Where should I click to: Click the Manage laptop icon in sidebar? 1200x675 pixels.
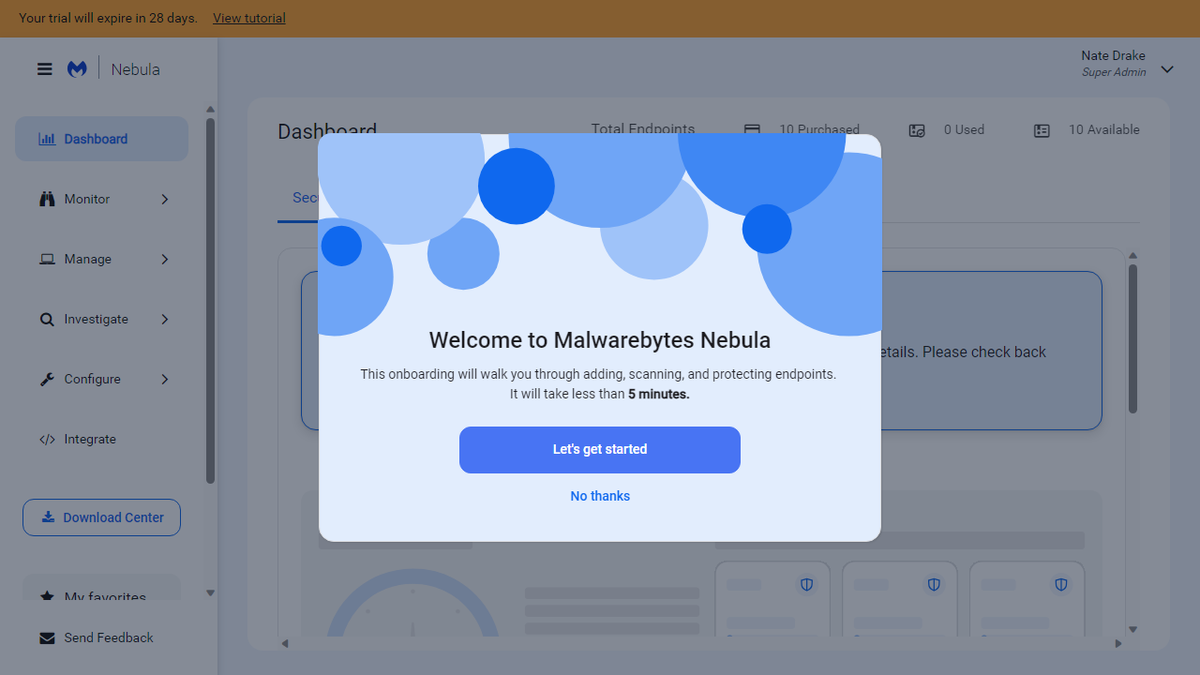click(46, 258)
